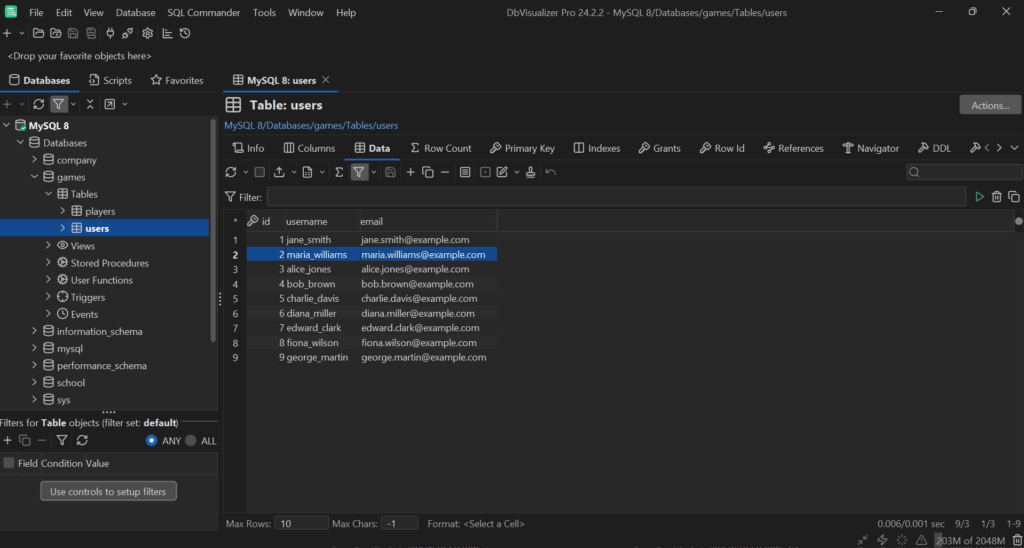The width and height of the screenshot is (1024, 548).
Task: Click the Connect plug icon
Action: [110, 33]
